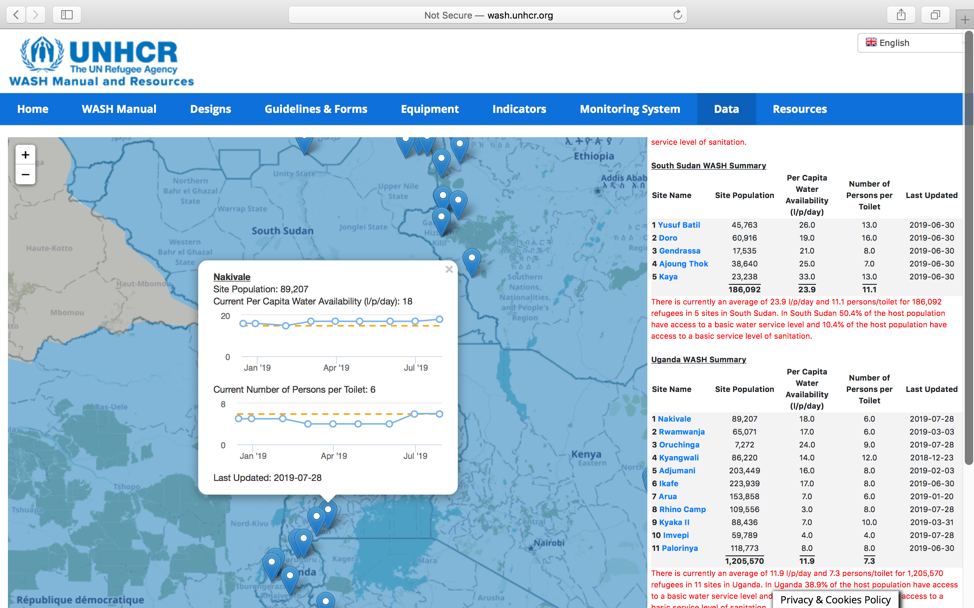Zoom in the map with plus button
Screen dimensions: 974x608
[25, 155]
